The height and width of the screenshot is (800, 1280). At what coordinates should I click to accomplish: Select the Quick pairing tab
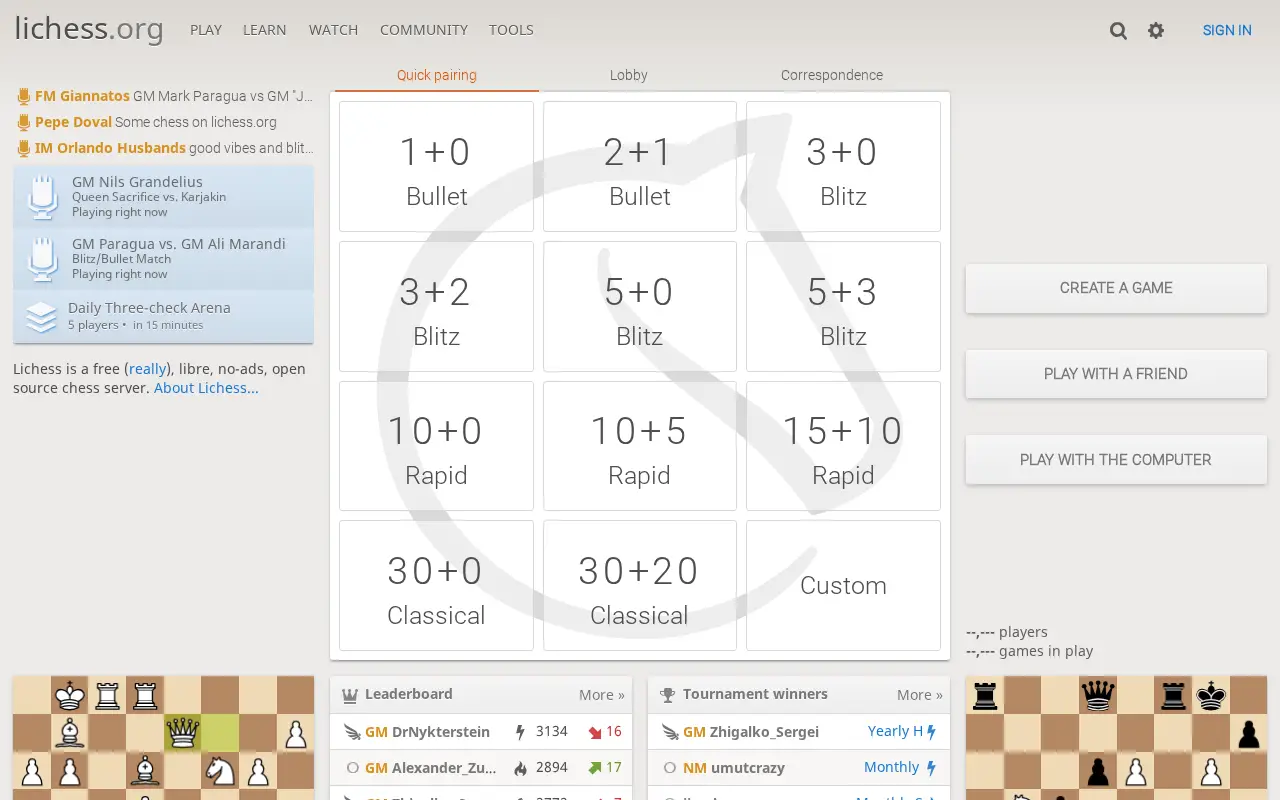pos(437,75)
